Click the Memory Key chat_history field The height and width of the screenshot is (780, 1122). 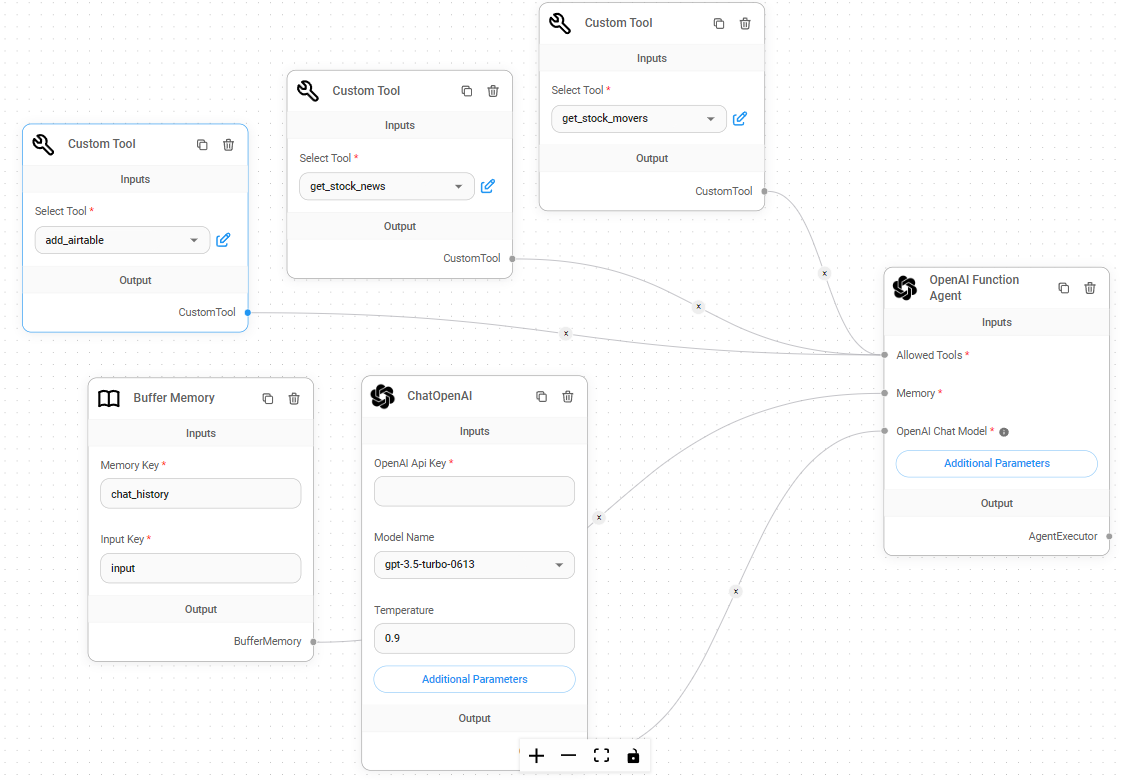coord(200,493)
